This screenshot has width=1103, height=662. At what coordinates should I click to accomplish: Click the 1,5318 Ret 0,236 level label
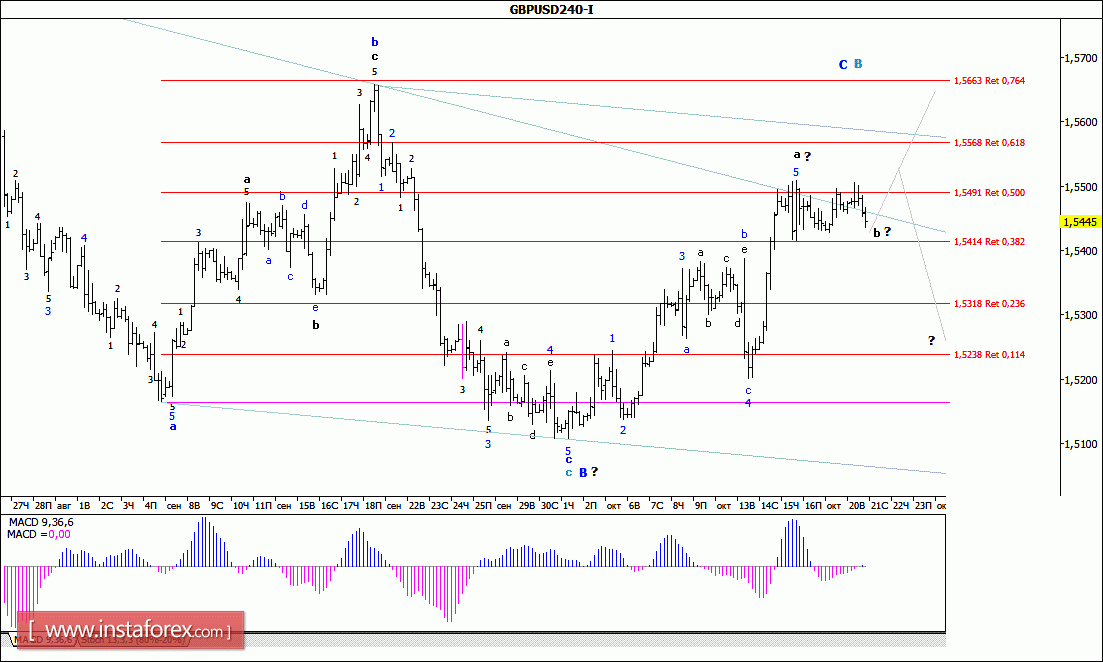click(x=989, y=304)
